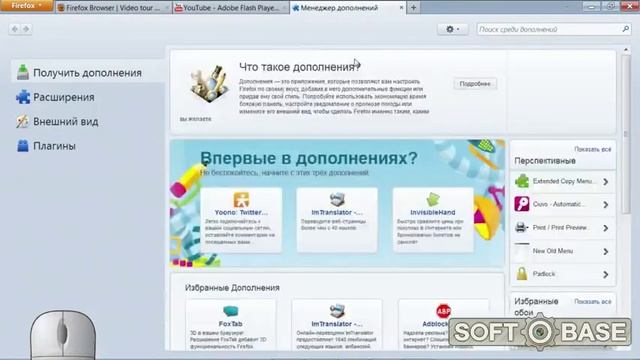The width and height of the screenshot is (640, 360).
Task: Click the InvisibleHand green icon
Action: point(433,199)
